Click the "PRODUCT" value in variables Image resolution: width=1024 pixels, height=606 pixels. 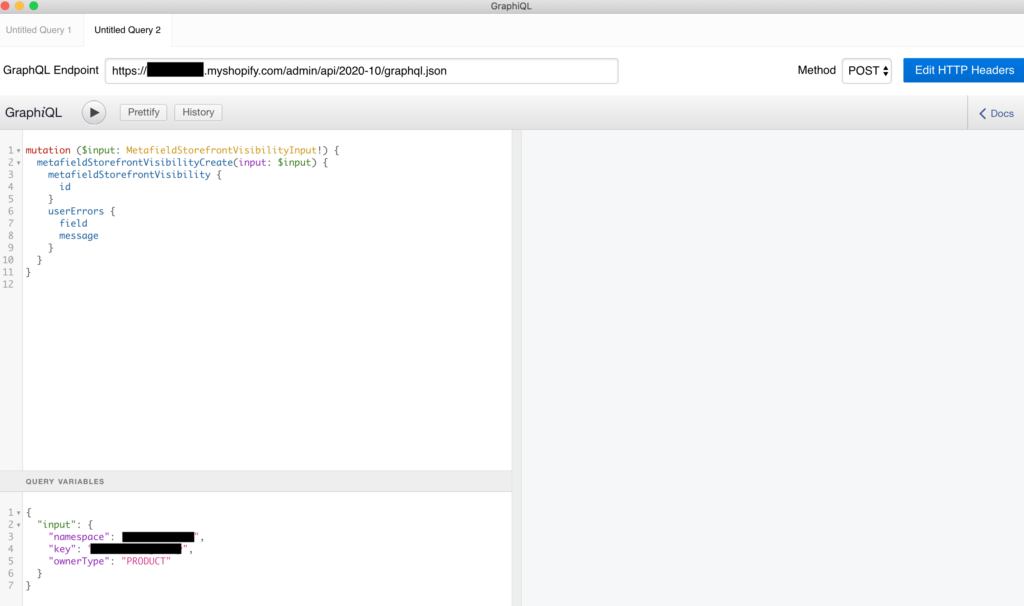(x=146, y=561)
